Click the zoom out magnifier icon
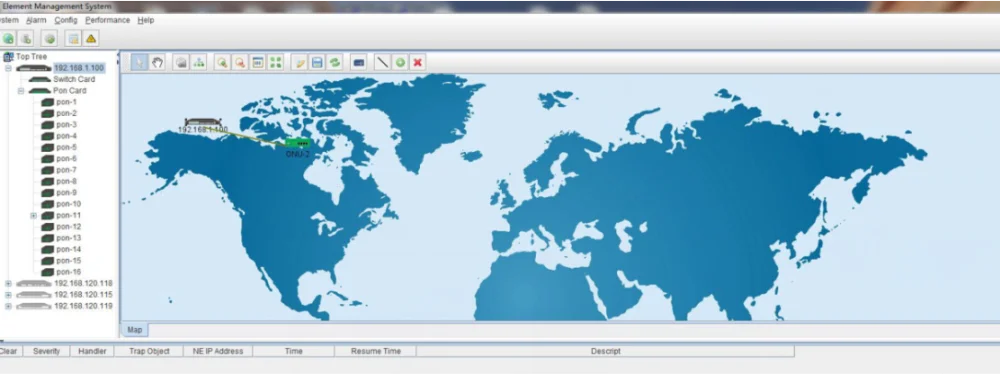 pos(240,63)
